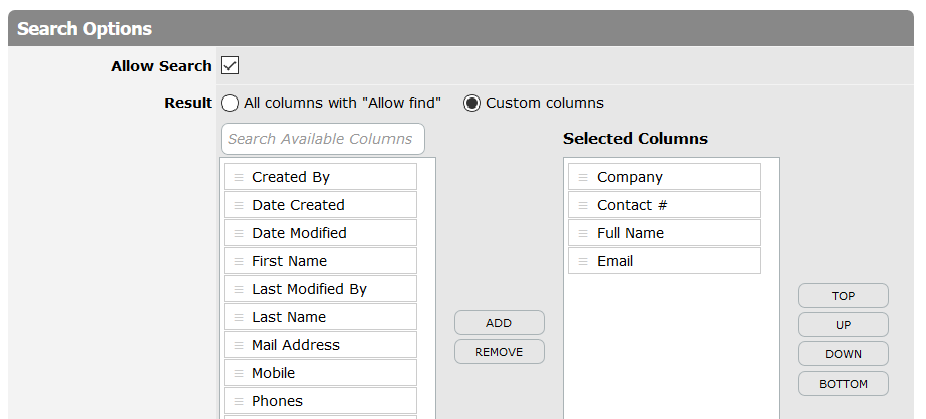The width and height of the screenshot is (926, 419).
Task: Select Phones in available columns
Action: pos(320,401)
